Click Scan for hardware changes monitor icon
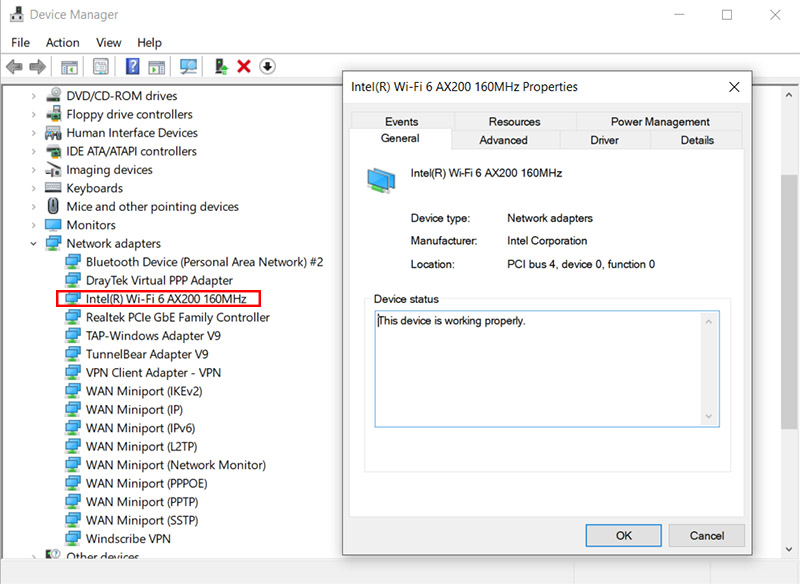The image size is (800, 584). tap(188, 66)
